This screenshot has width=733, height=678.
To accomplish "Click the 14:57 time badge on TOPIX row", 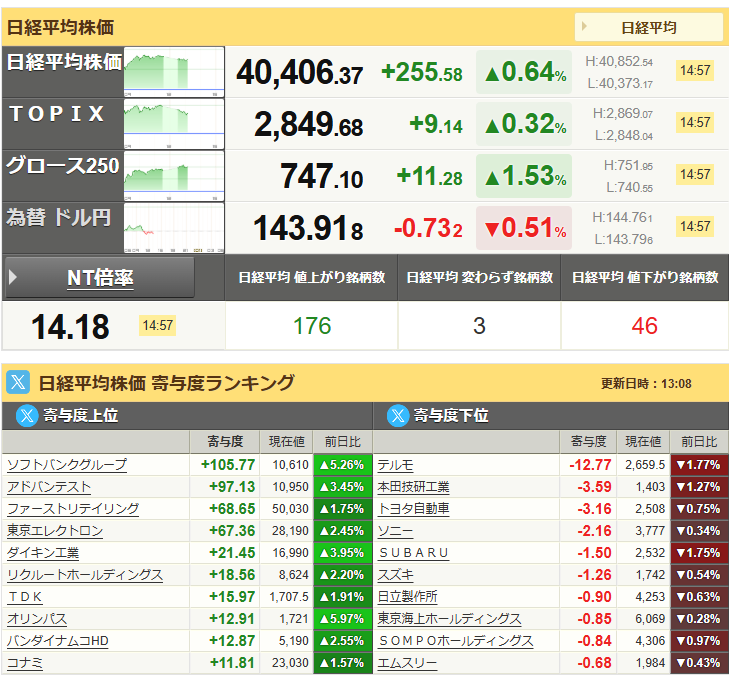I will 695,123.
